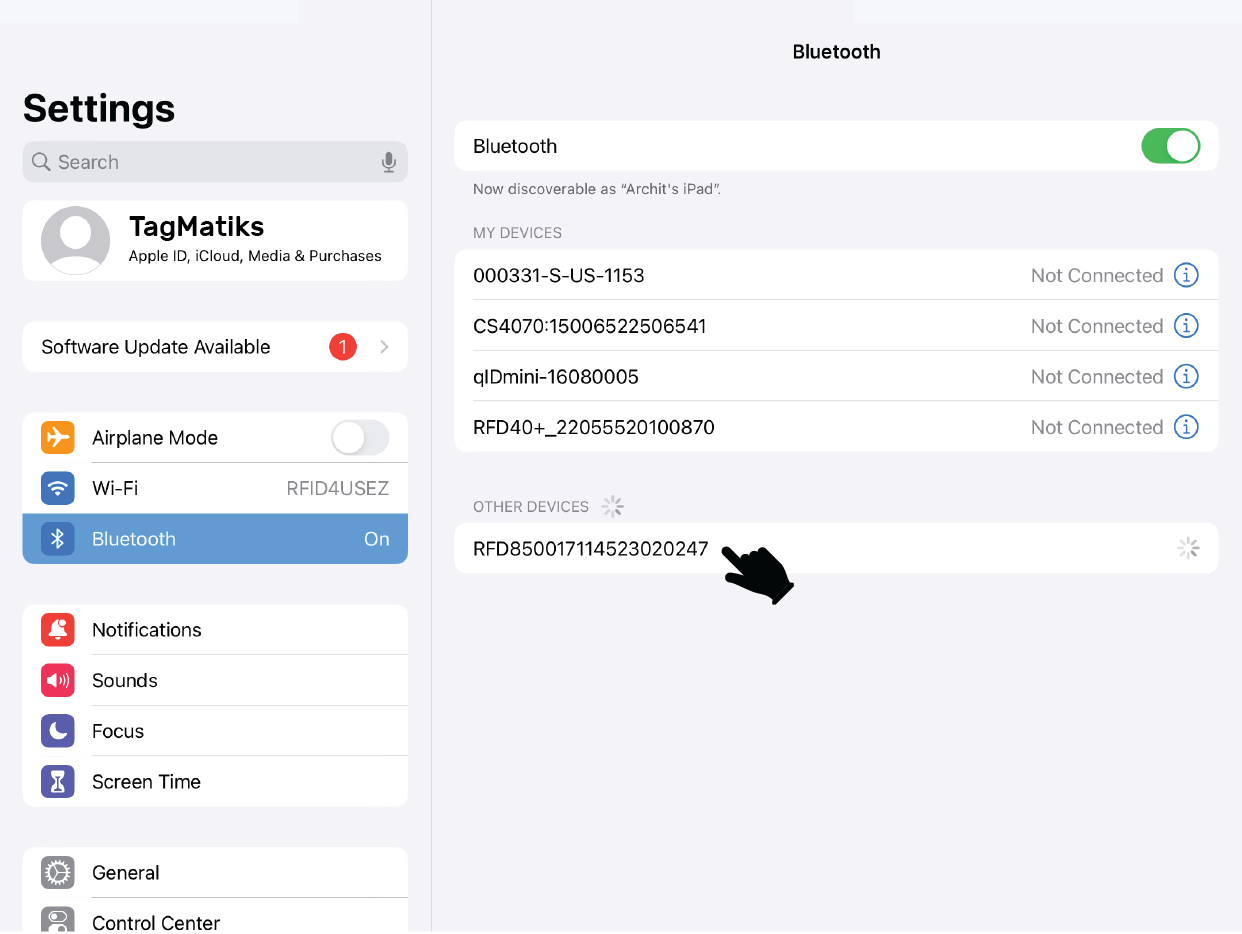View info for RFD40+_22055520100870 device
The width and height of the screenshot is (1242, 934).
1185,427
